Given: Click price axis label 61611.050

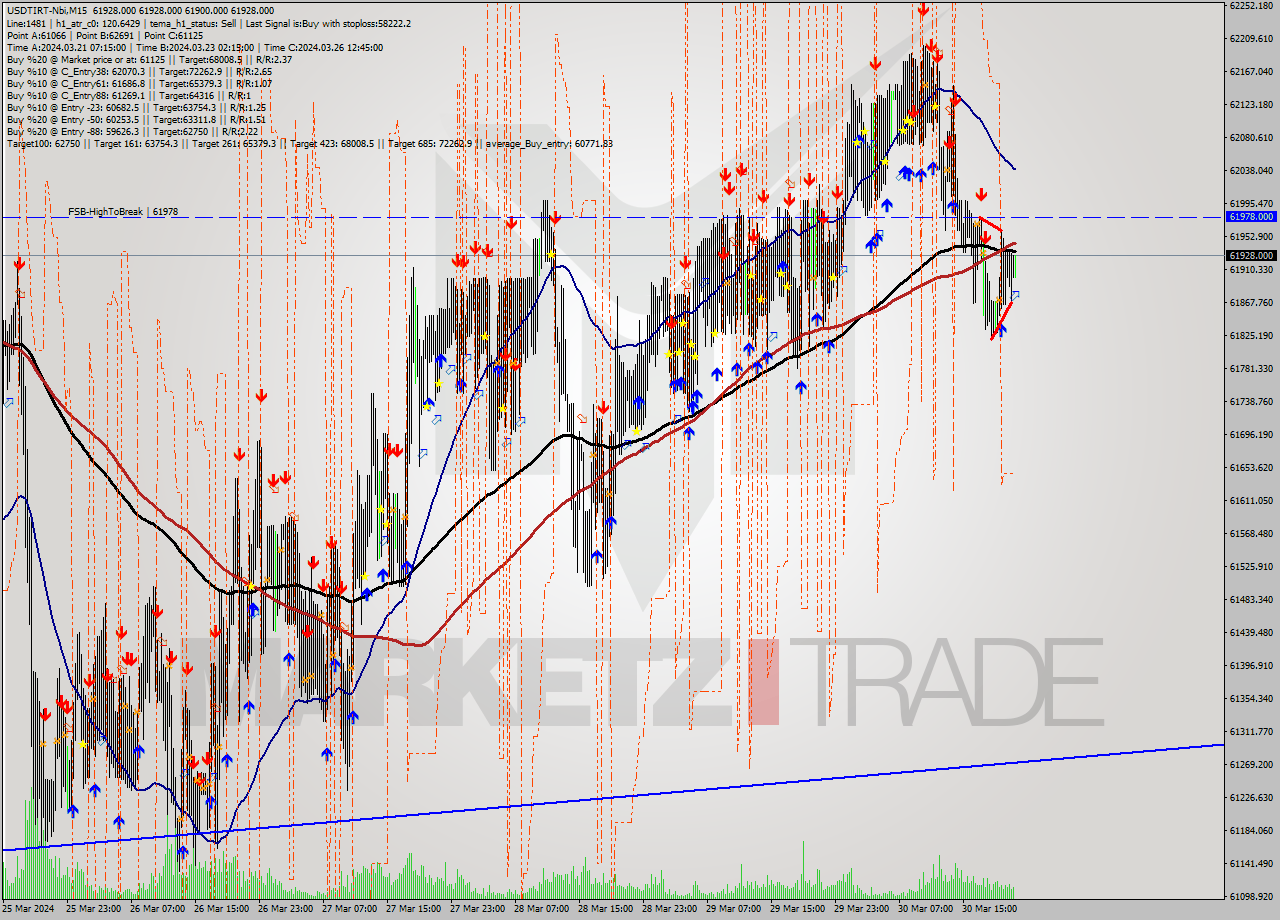Looking at the screenshot, I should click(x=1251, y=500).
